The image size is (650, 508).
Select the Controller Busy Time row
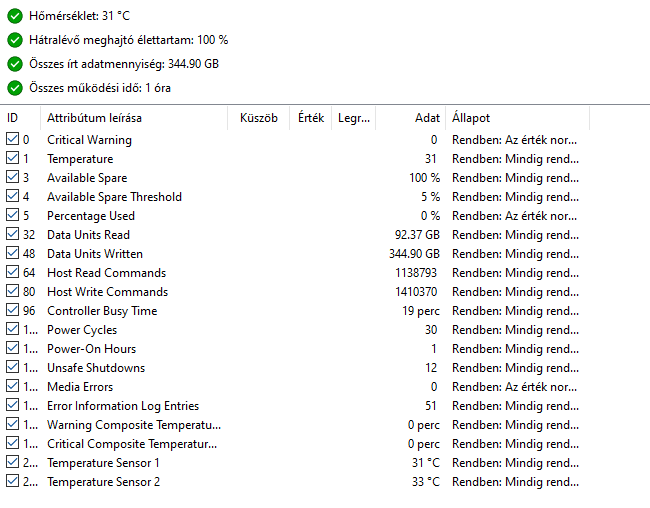pyautogui.click(x=102, y=311)
